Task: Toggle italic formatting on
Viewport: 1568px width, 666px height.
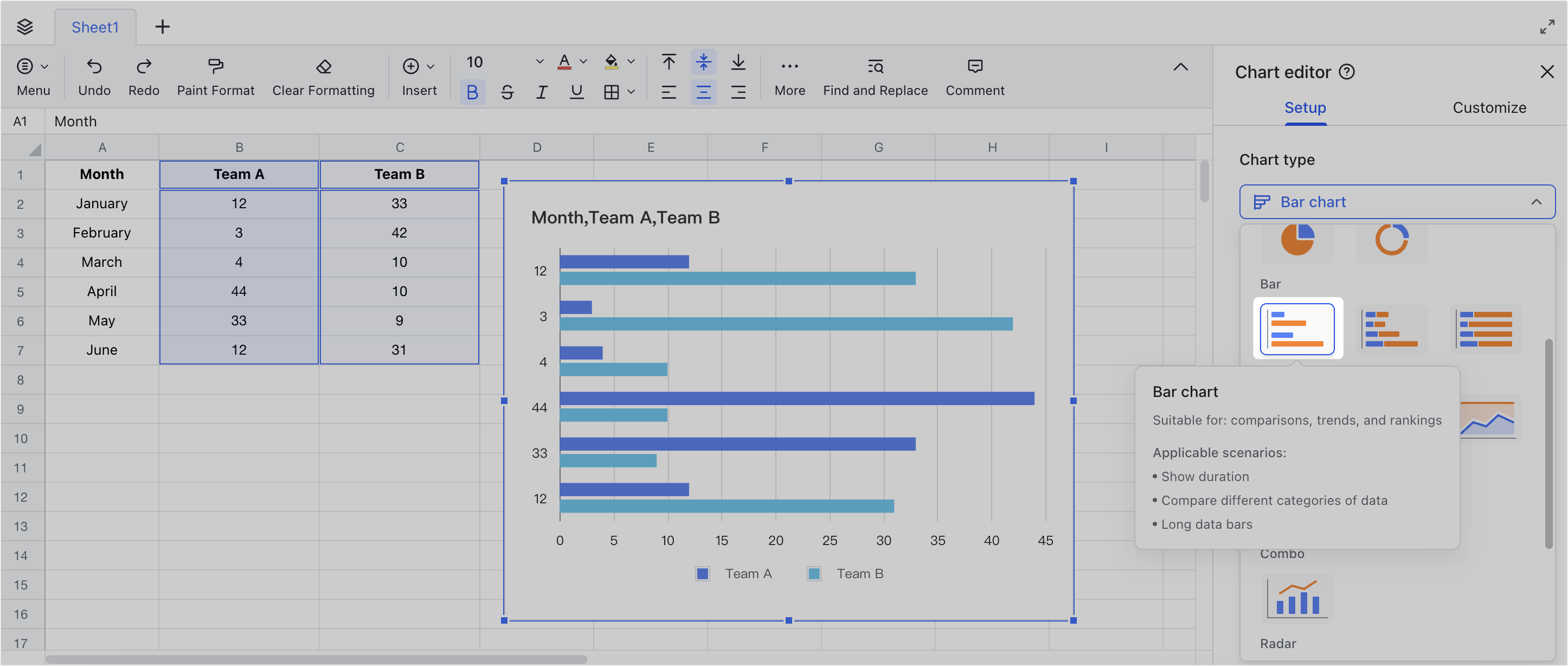Action: point(541,92)
